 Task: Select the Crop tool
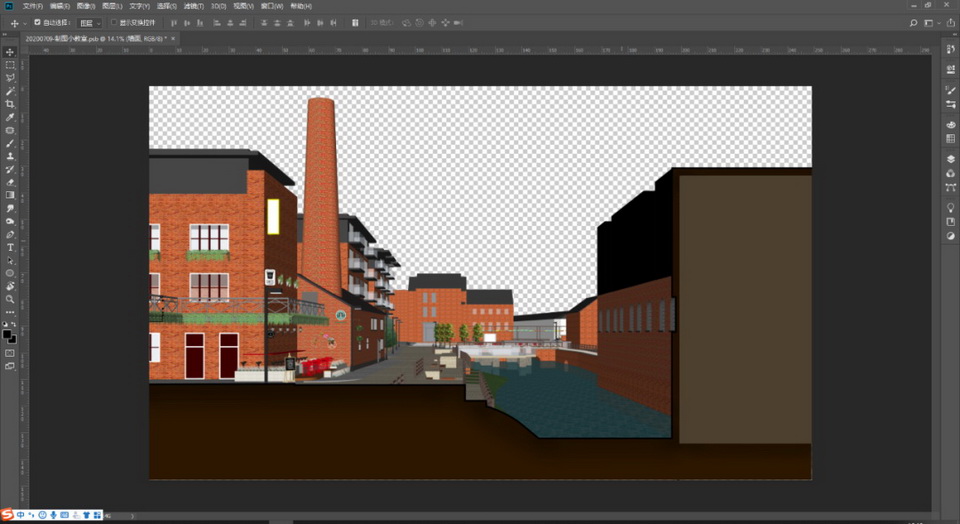pyautogui.click(x=10, y=104)
